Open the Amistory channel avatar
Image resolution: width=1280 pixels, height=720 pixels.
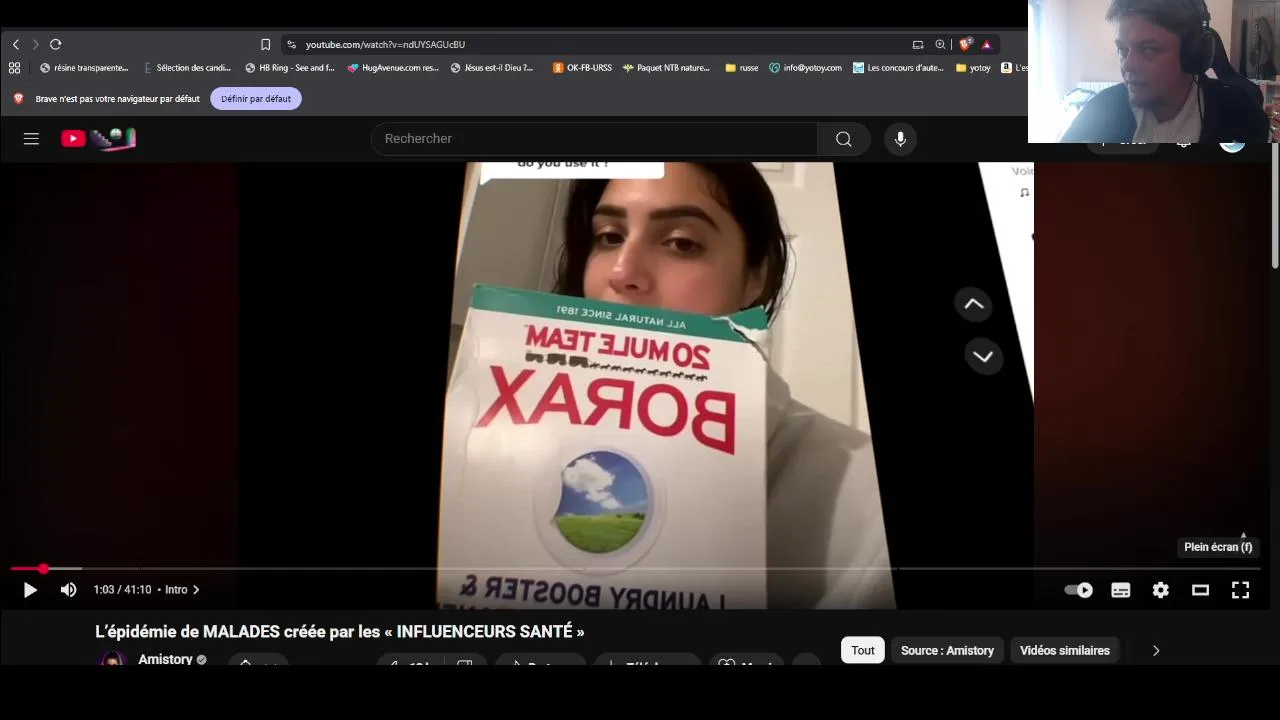point(113,659)
